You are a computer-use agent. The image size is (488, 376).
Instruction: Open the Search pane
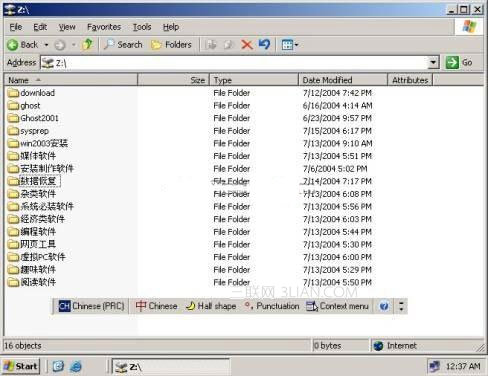coord(123,44)
